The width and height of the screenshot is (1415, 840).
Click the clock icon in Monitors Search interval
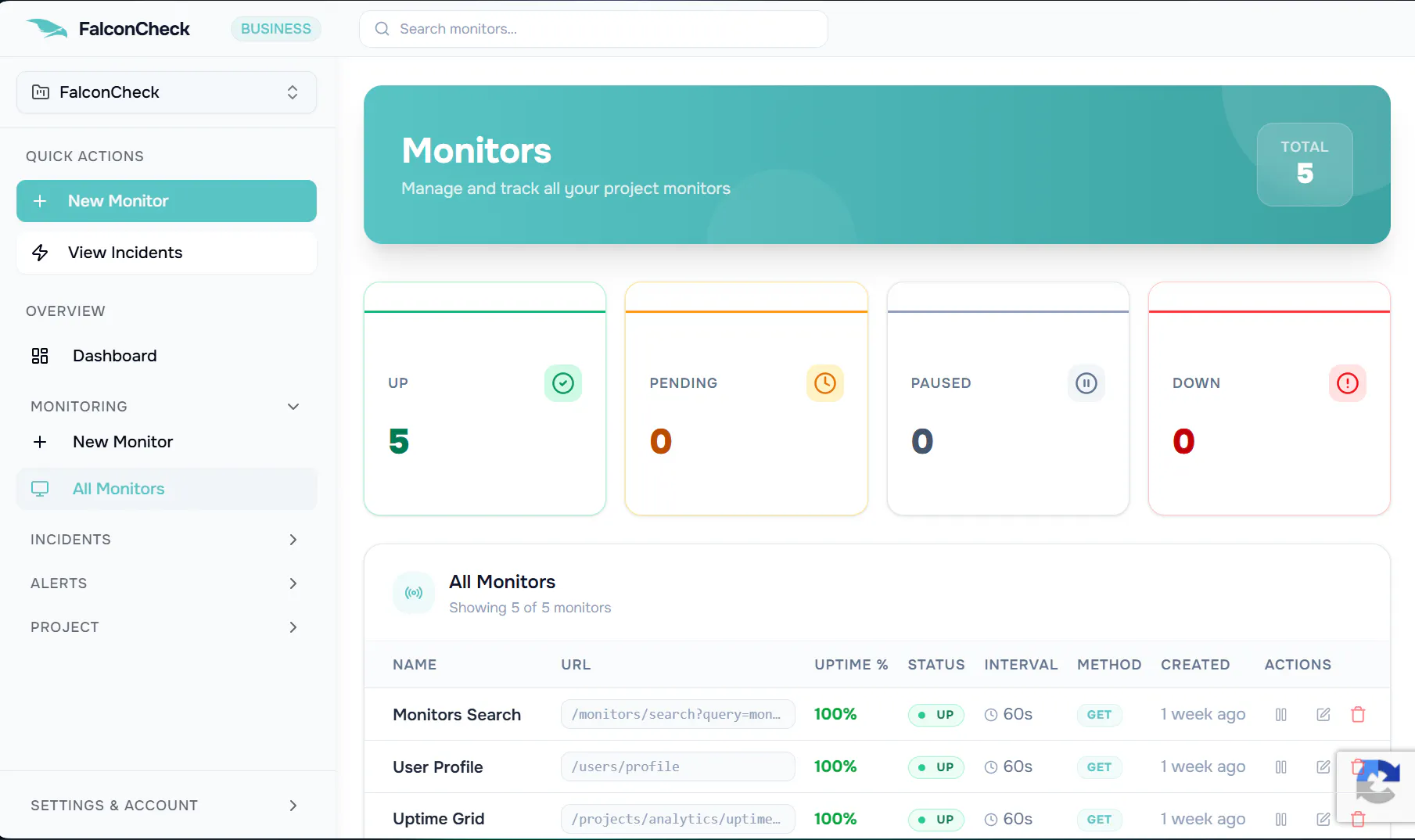[x=991, y=715]
